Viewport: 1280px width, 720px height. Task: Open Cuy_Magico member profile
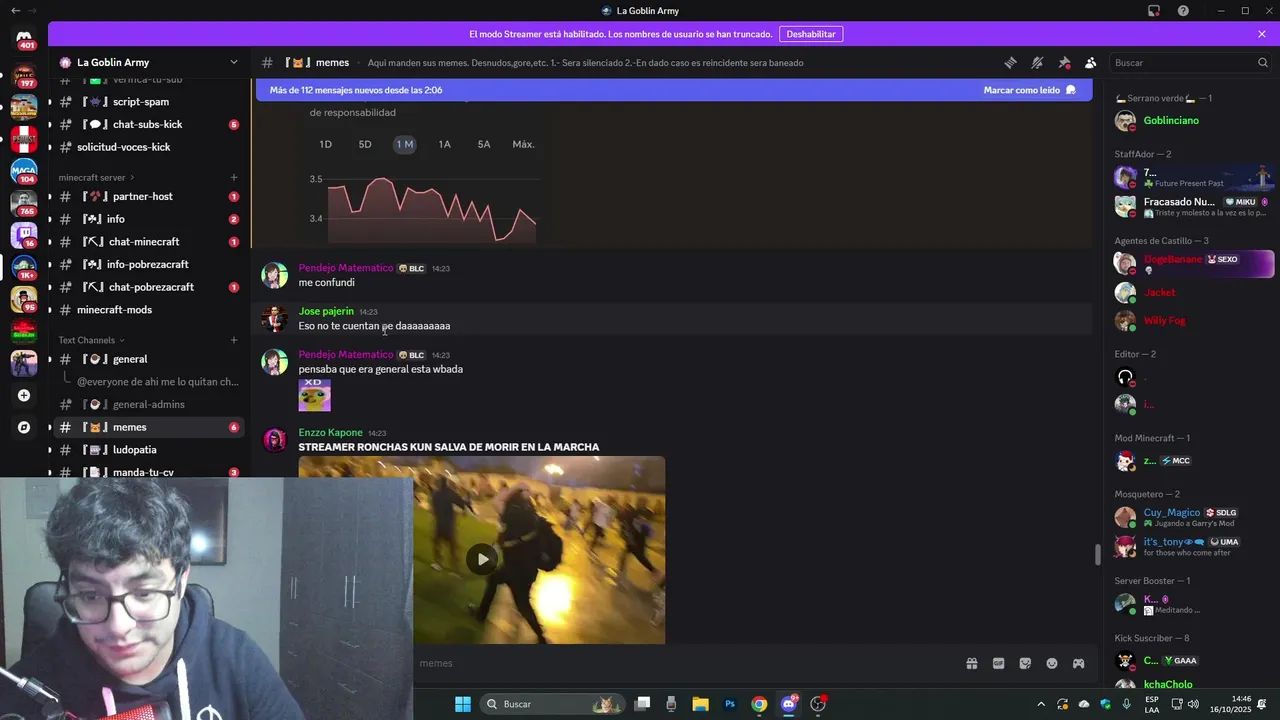pyautogui.click(x=1192, y=517)
